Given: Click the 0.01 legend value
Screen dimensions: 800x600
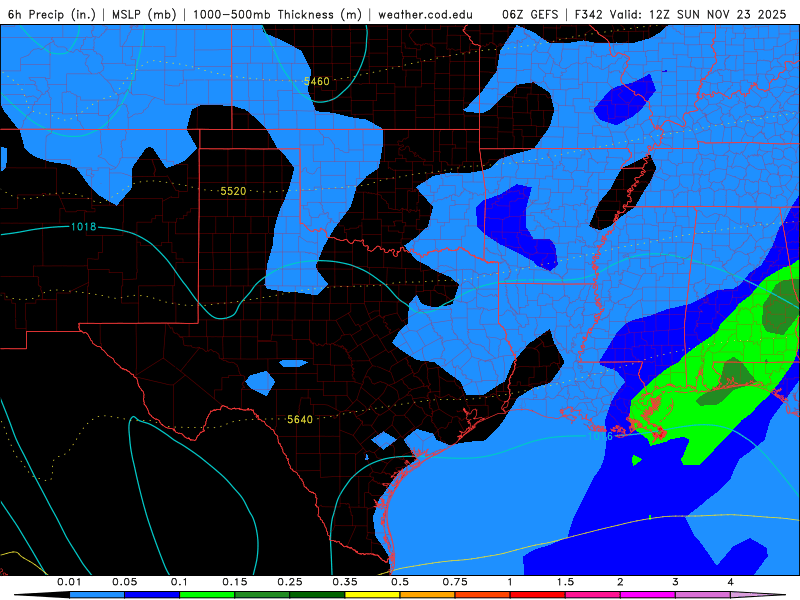Looking at the screenshot, I should [69, 582].
